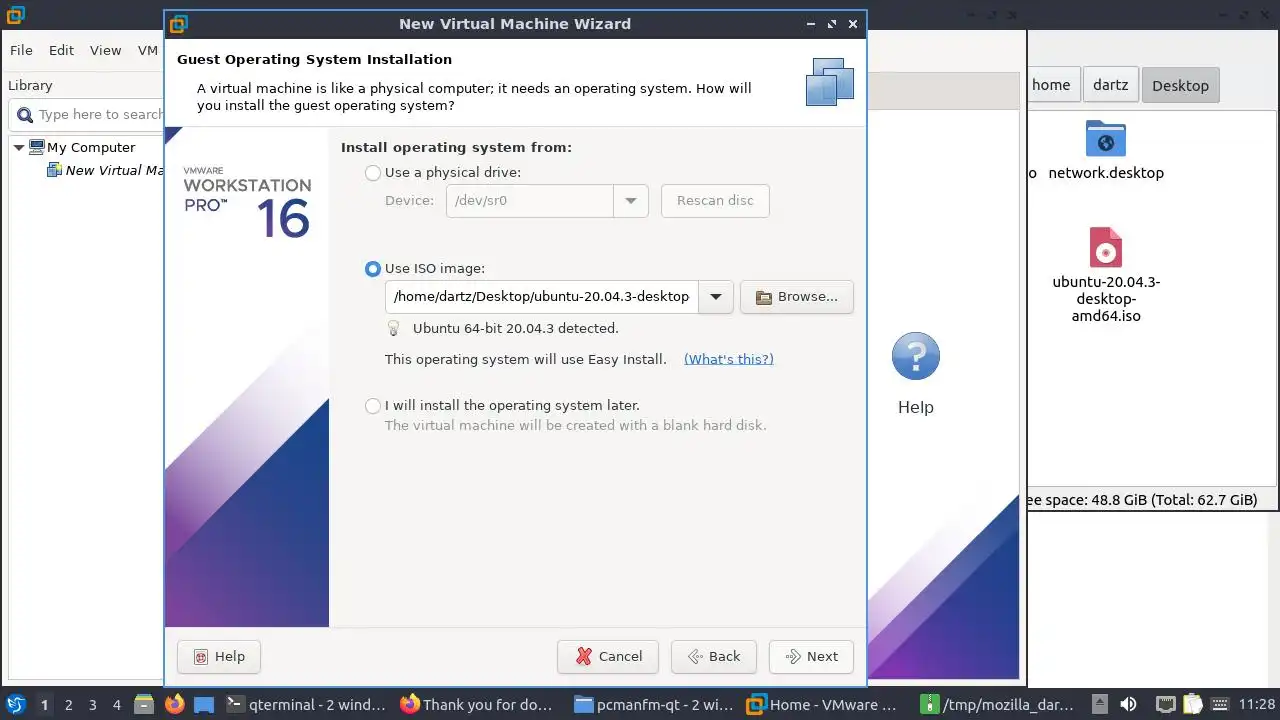The height and width of the screenshot is (720, 1280).
Task: Click the free space status bar text
Action: coord(1142,500)
